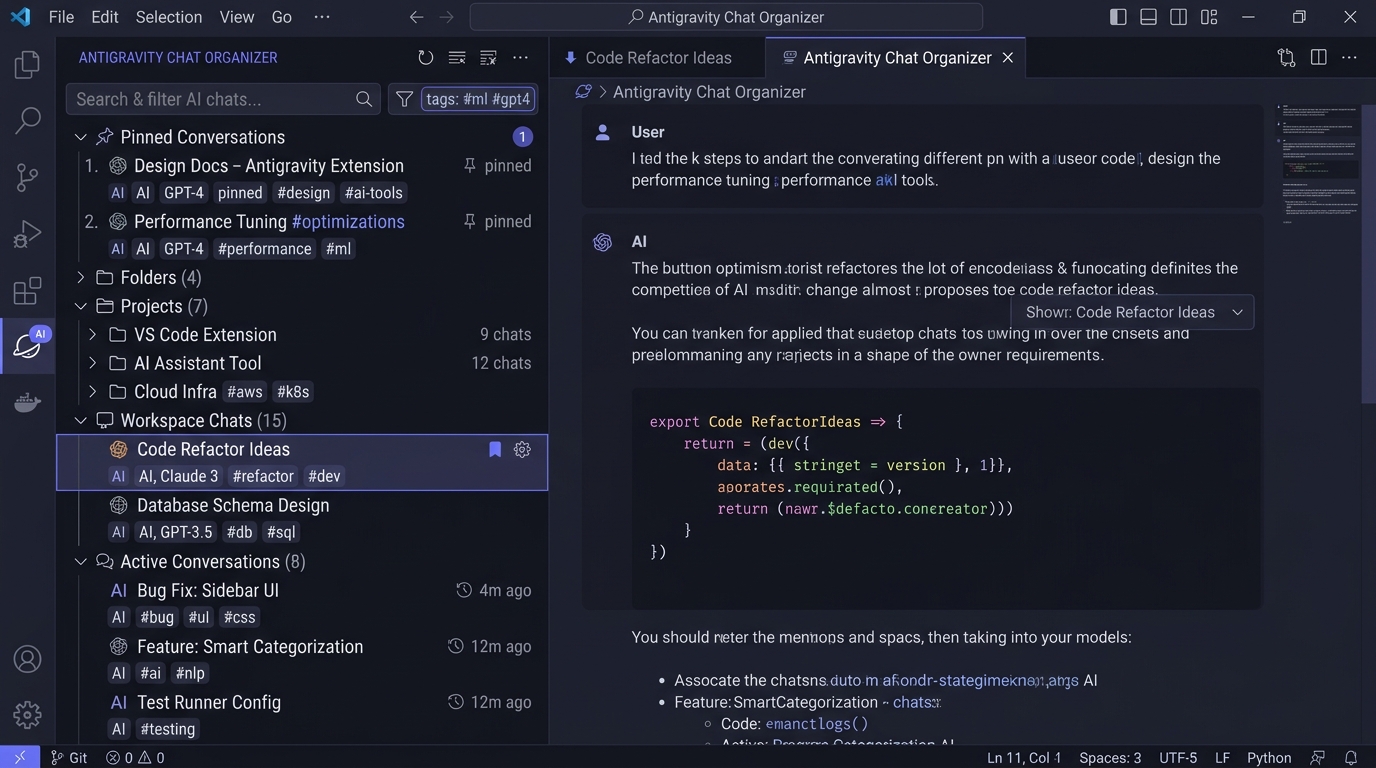1376x768 pixels.
Task: Open the File menu
Action: pos(61,17)
